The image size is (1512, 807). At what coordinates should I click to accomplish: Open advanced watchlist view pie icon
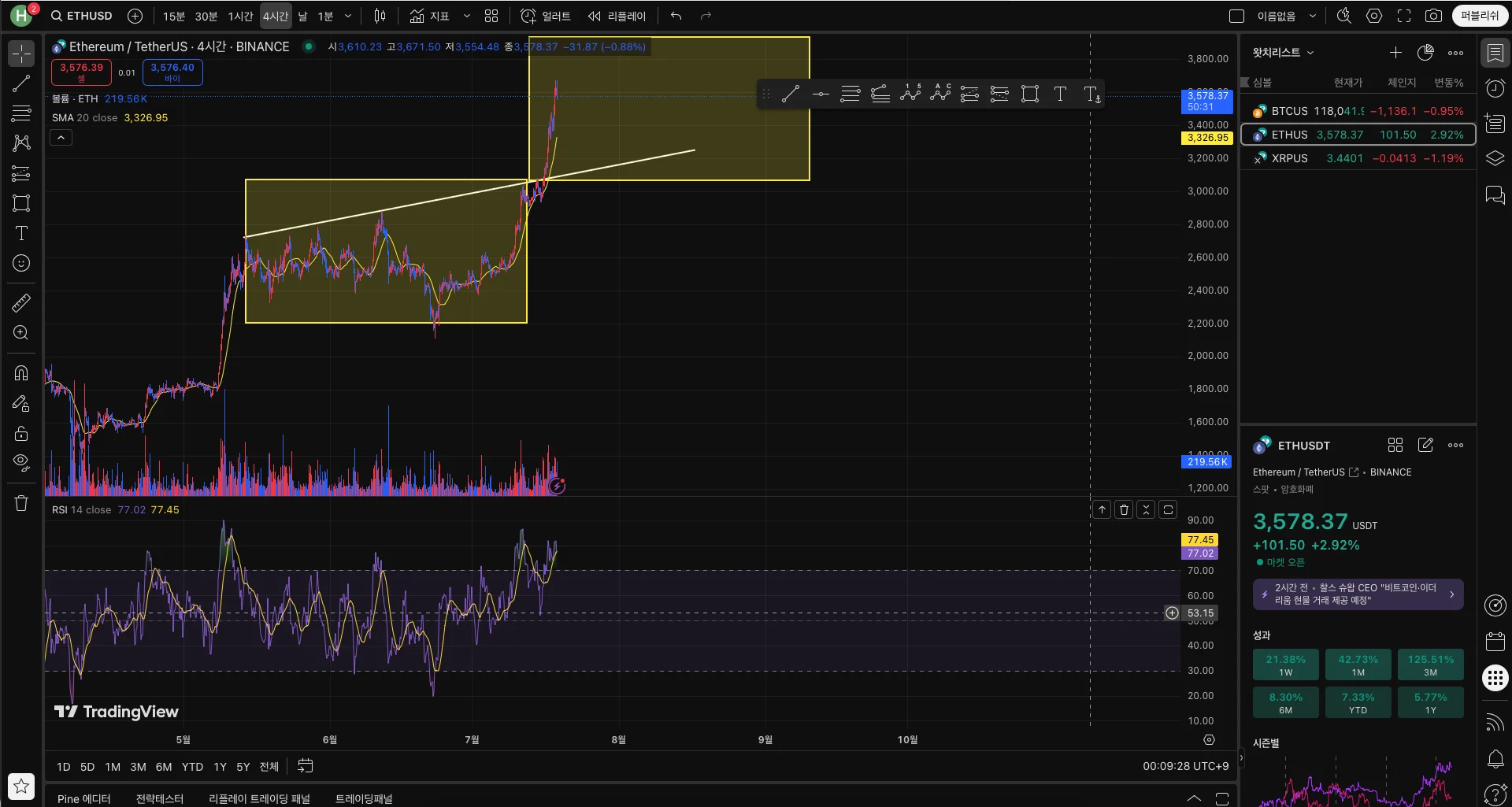(1425, 53)
